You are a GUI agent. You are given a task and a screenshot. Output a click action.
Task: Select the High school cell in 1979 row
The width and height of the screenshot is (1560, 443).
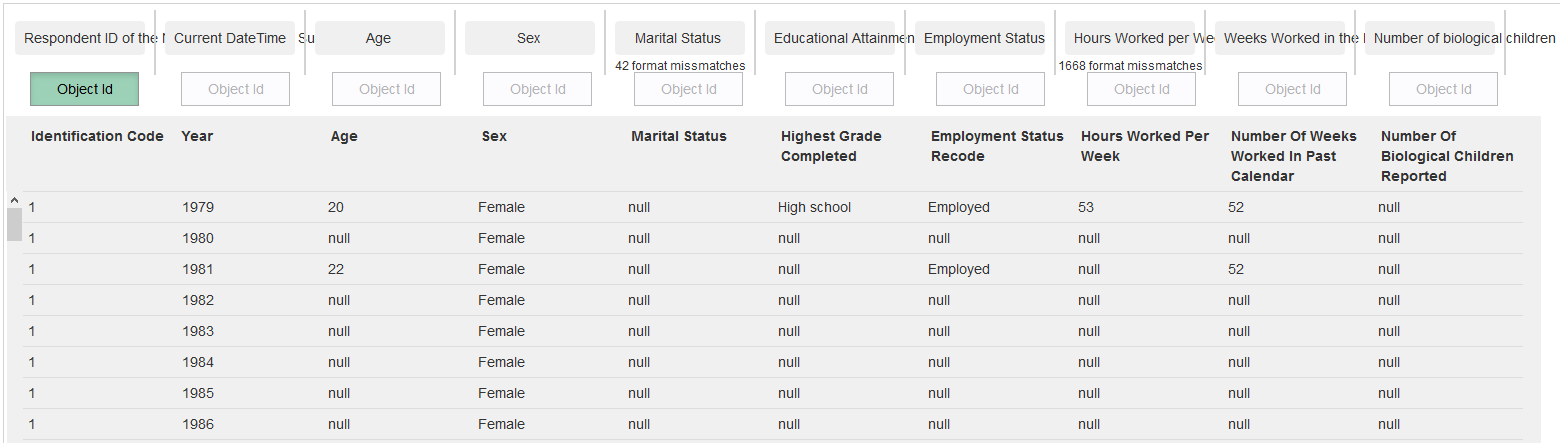pyautogui.click(x=814, y=207)
